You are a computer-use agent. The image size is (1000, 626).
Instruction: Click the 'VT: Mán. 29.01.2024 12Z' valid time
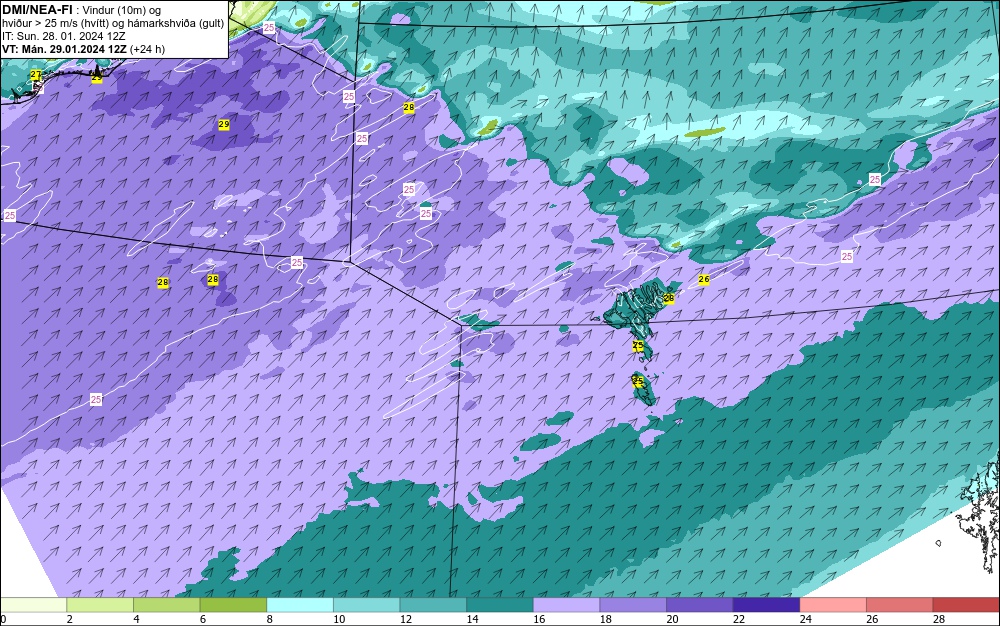pyautogui.click(x=64, y=49)
